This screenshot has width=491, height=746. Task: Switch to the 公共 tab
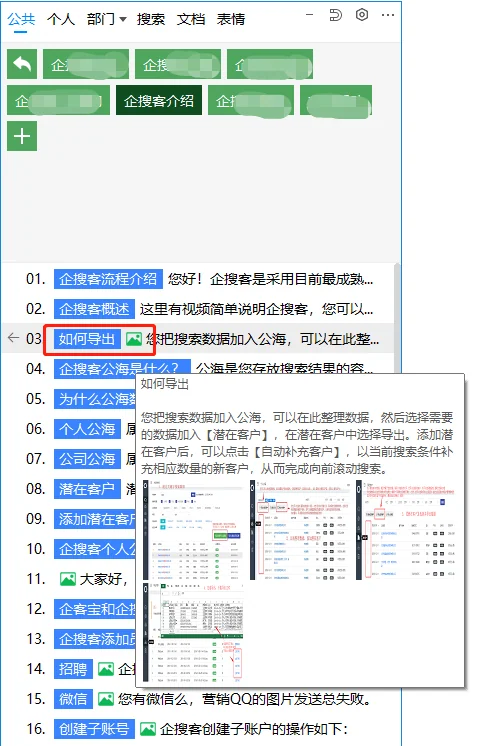21,20
